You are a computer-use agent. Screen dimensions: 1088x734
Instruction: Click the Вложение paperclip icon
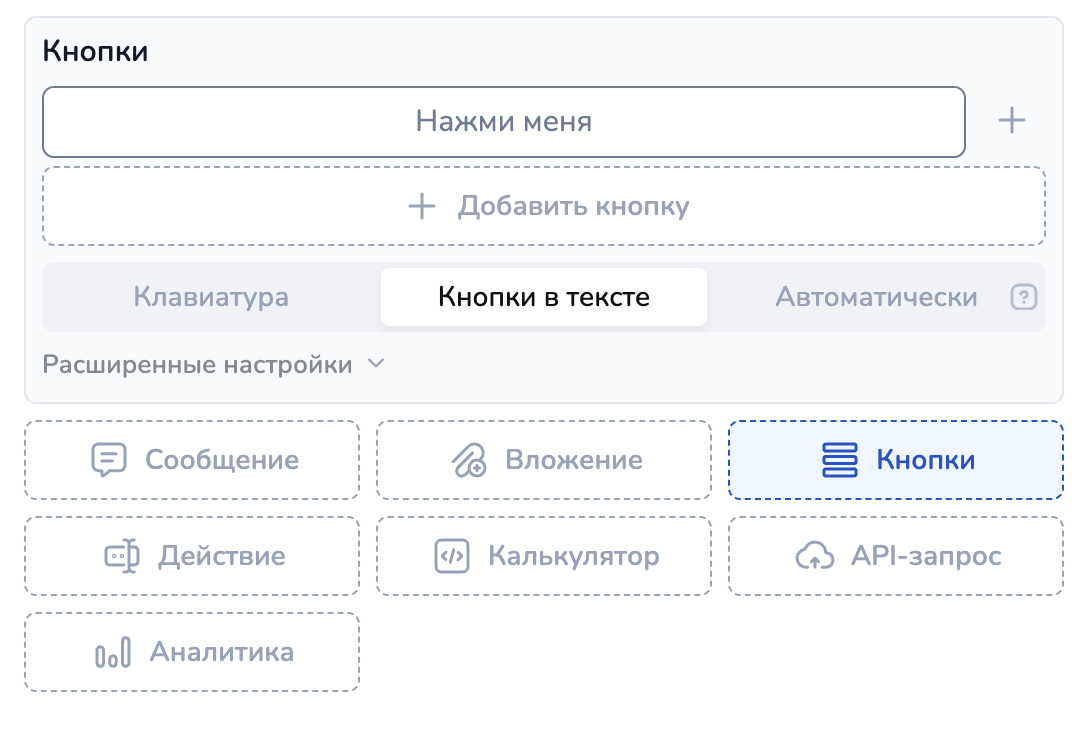[x=468, y=460]
